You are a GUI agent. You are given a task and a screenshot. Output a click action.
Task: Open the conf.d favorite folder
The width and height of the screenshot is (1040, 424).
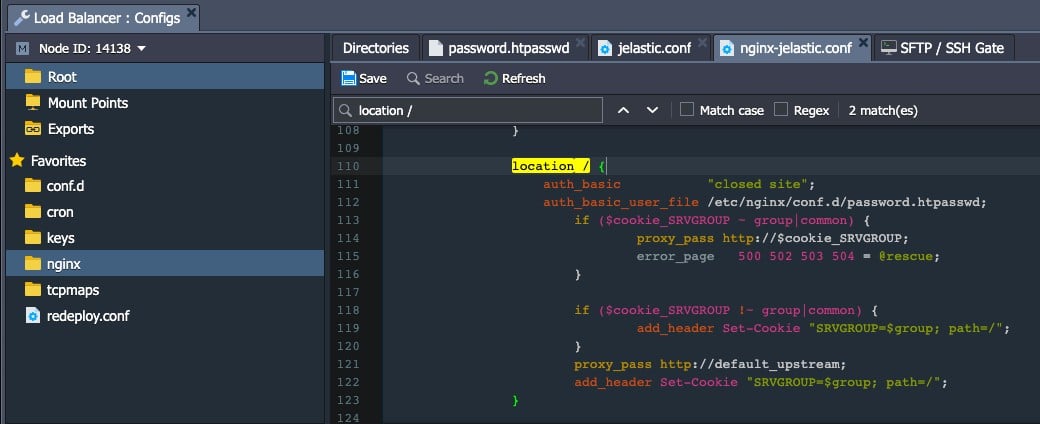pos(65,186)
